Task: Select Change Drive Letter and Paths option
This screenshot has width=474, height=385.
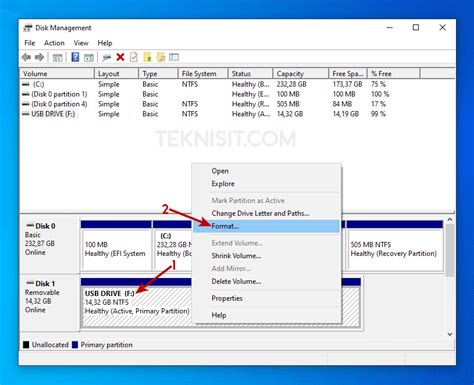Action: tap(266, 213)
